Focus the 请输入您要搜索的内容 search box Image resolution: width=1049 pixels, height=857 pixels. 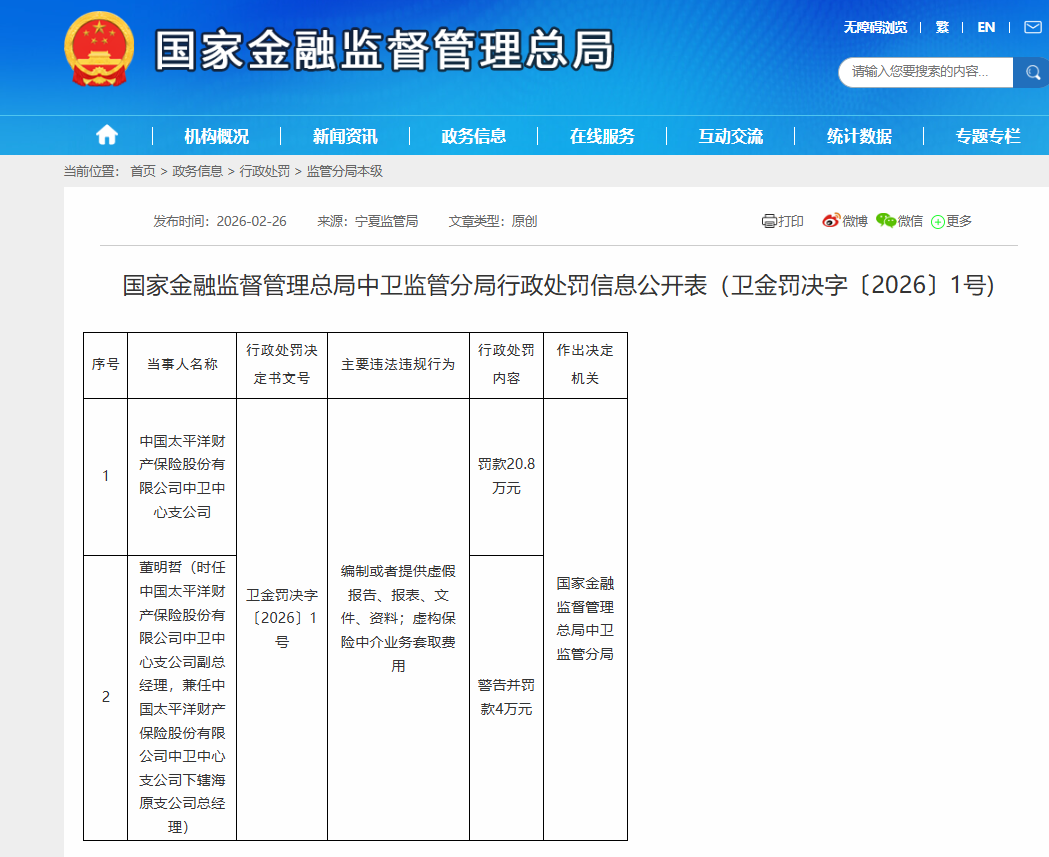click(925, 72)
